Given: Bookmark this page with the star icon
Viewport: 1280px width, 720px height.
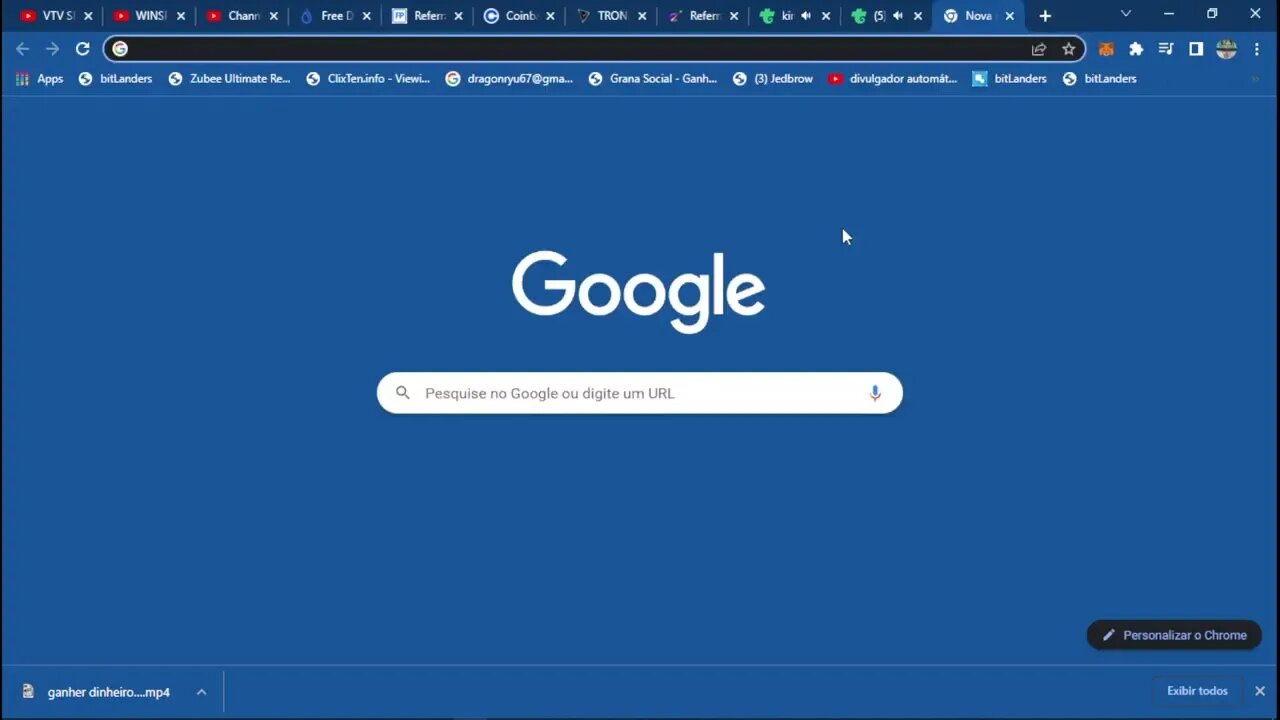Looking at the screenshot, I should 1068,49.
